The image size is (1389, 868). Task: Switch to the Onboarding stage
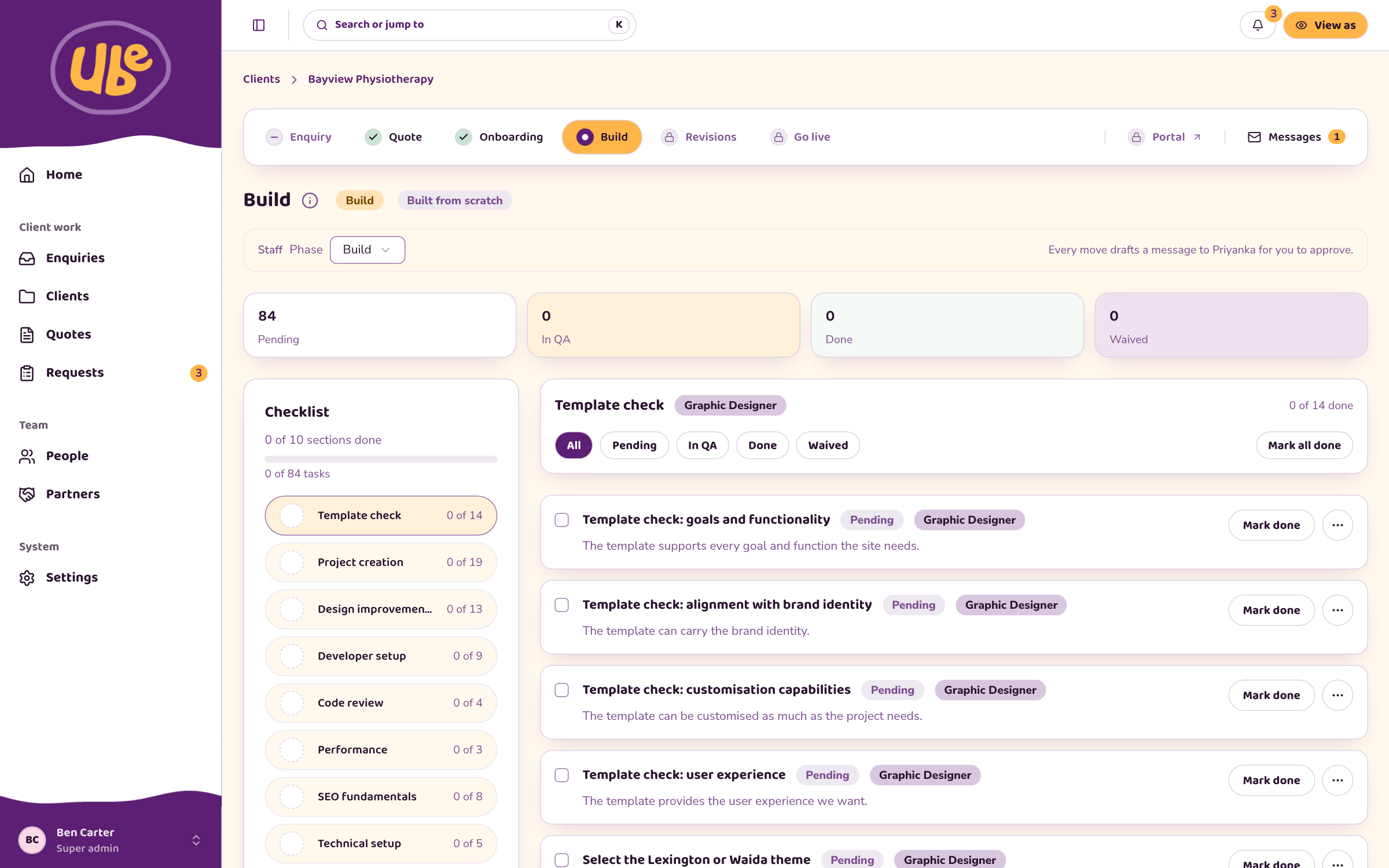499,137
